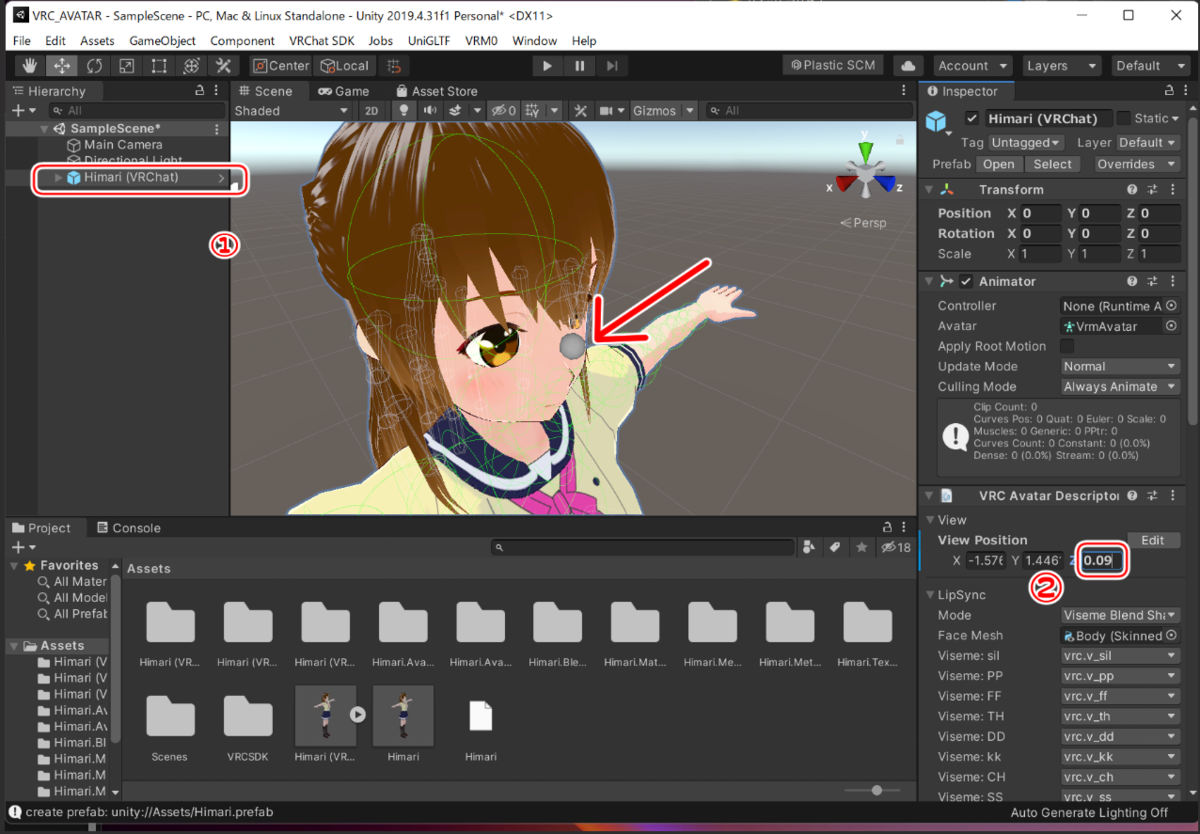Click Search by Type icon in Project
Viewport: 1200px width, 834px height.
pyautogui.click(x=810, y=547)
